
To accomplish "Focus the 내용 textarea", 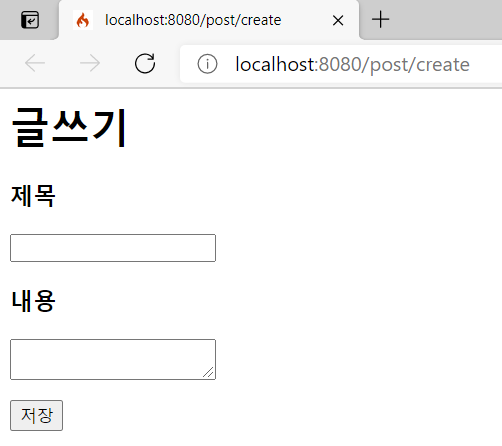I will pyautogui.click(x=113, y=359).
